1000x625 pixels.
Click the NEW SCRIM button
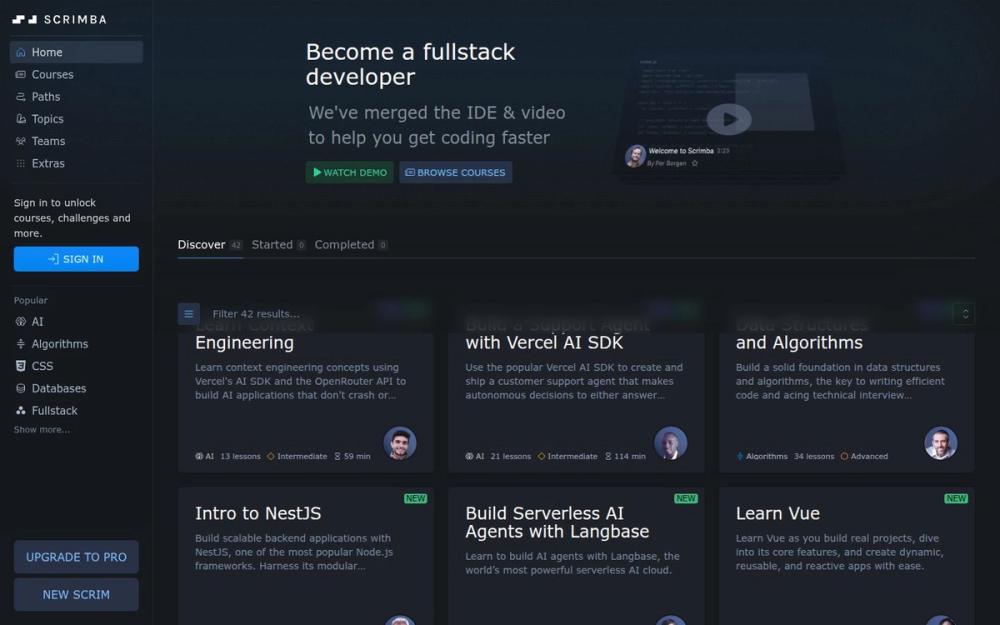[76, 594]
